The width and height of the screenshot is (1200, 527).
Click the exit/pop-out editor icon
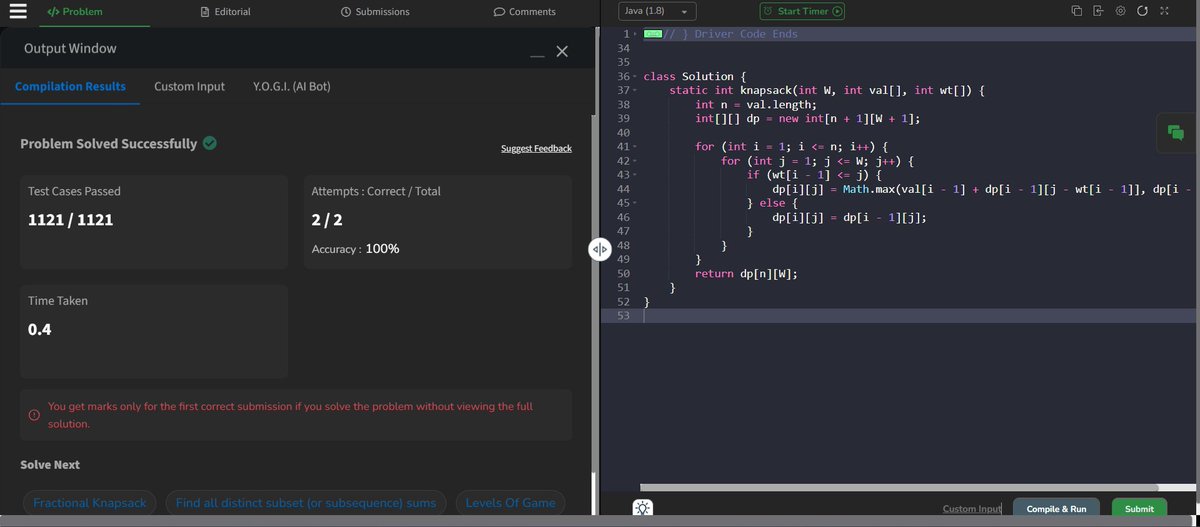click(1098, 11)
